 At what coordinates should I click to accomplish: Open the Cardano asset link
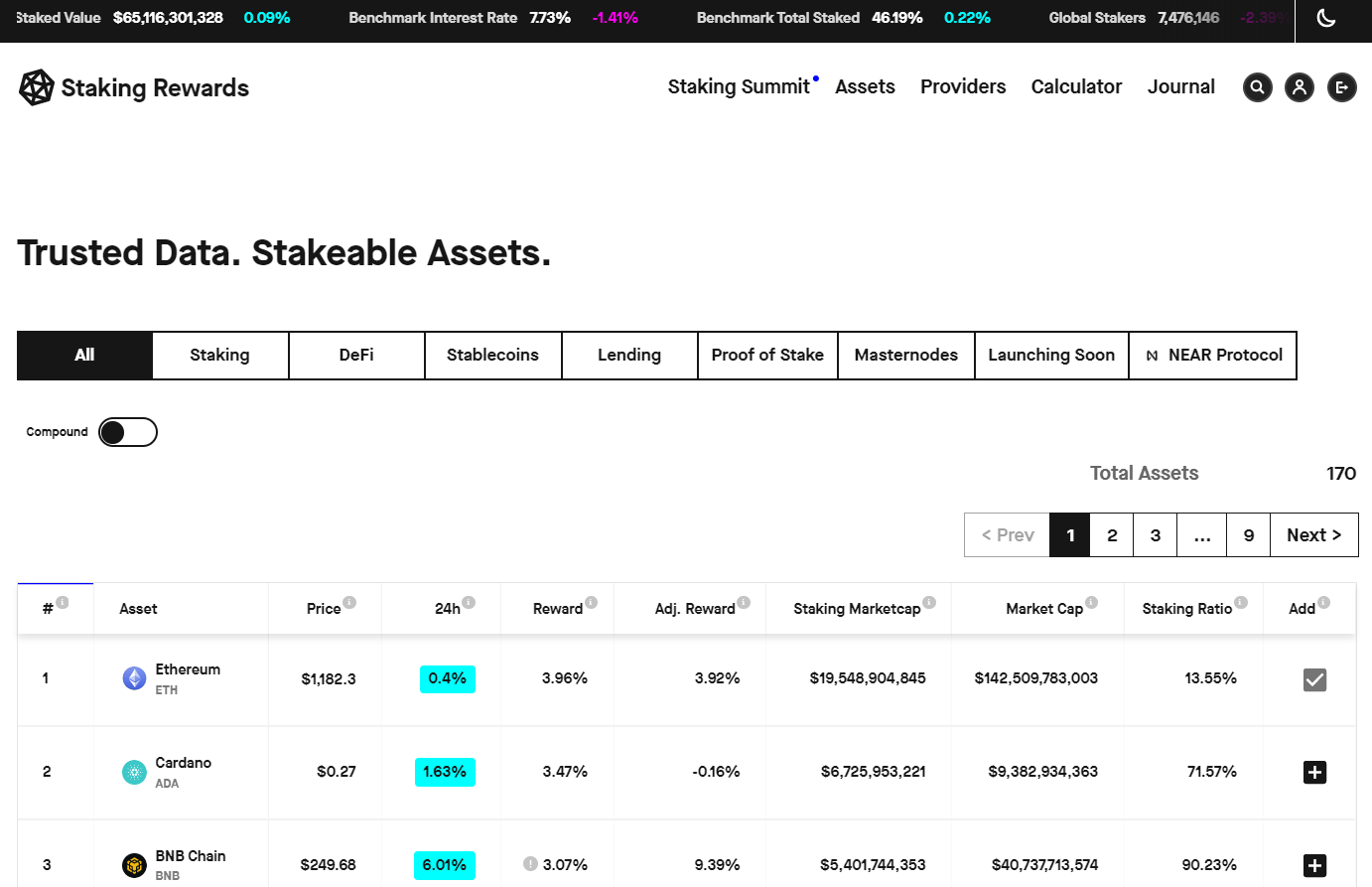pos(184,763)
